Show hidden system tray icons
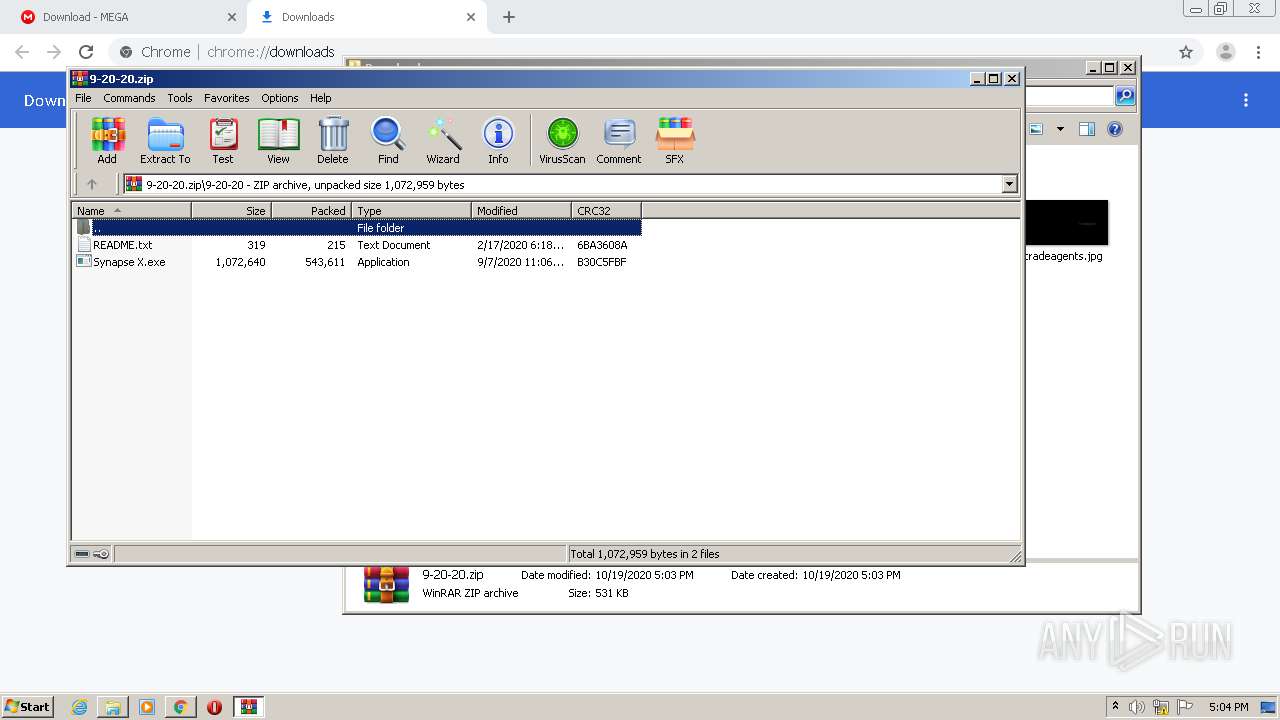This screenshot has width=1280, height=720. tap(1116, 707)
